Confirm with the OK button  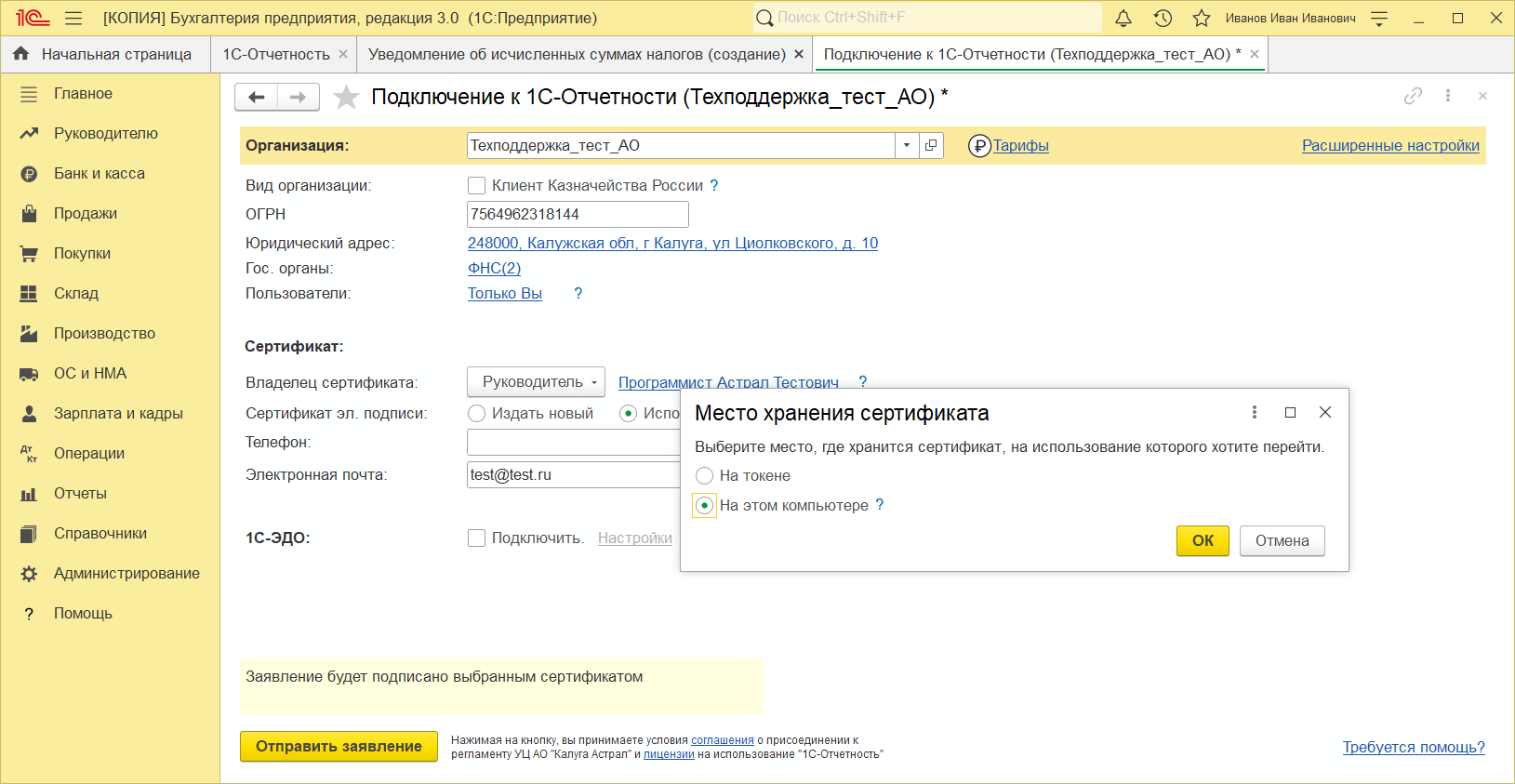pos(1203,540)
